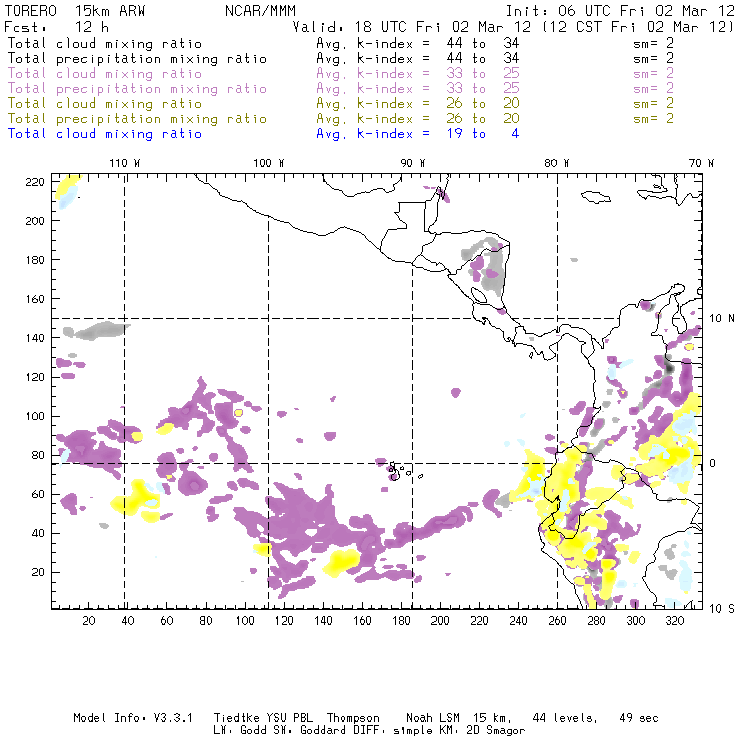Click the "100 W" longitude label
The height and width of the screenshot is (740, 740).
pyautogui.click(x=269, y=163)
